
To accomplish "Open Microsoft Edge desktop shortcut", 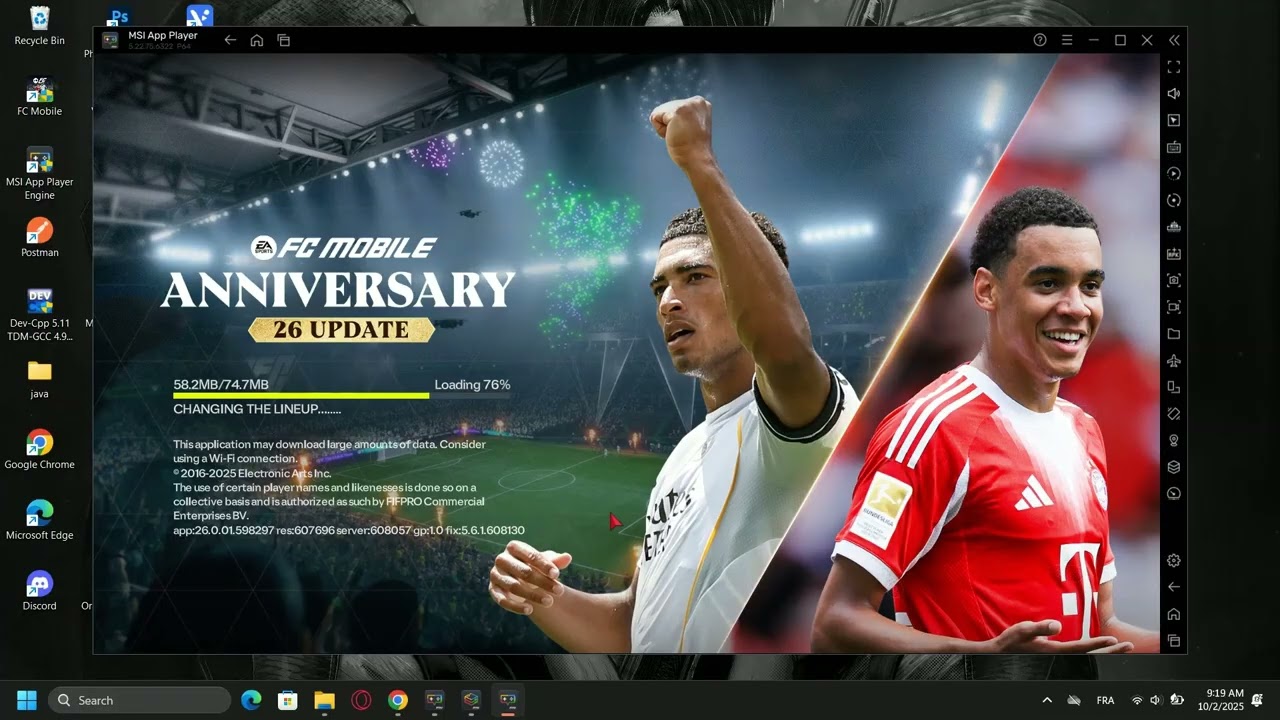I will 40,520.
